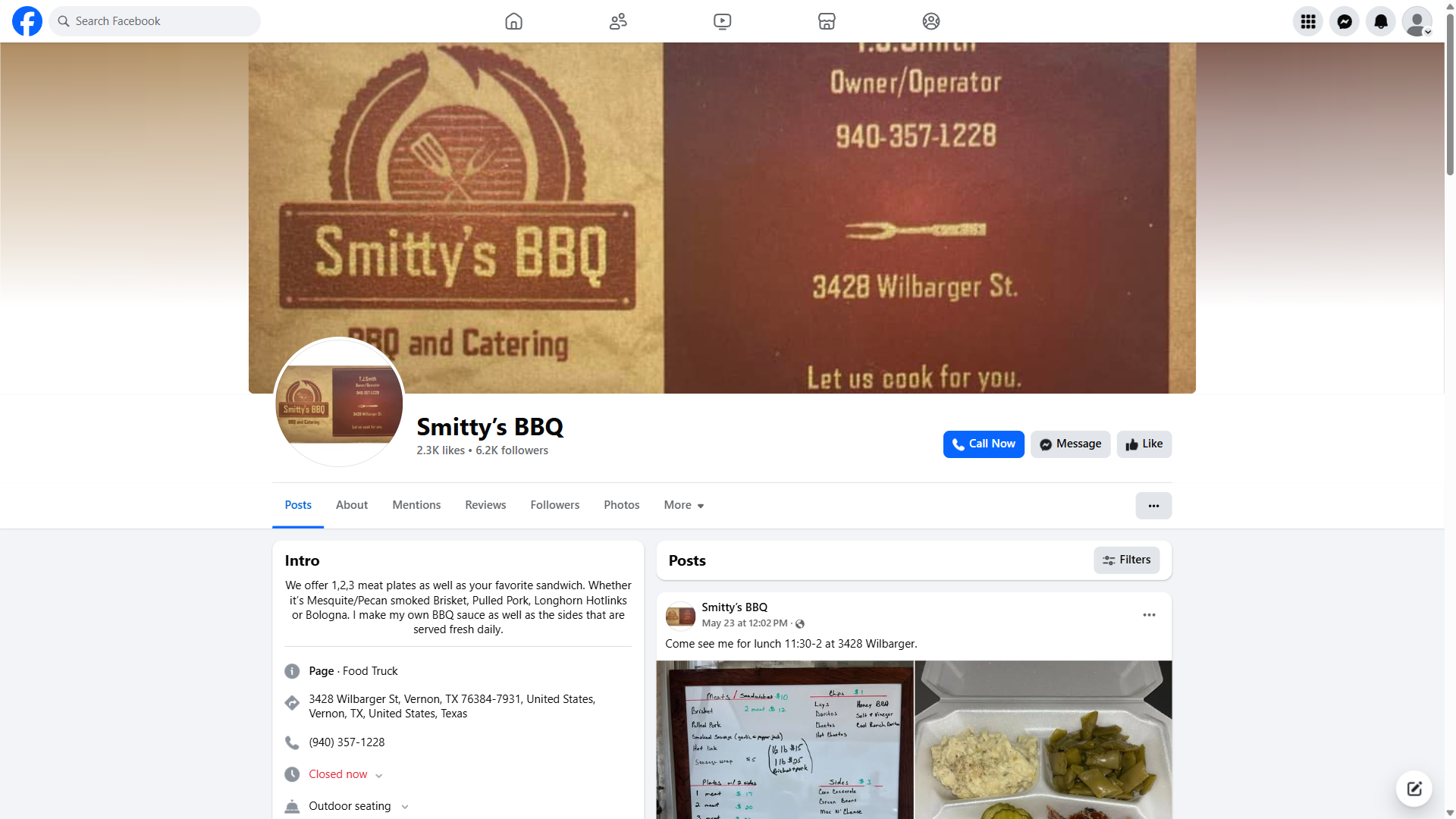Expand the Outdoor seating services chevron
This screenshot has height=819, width=1456.
coord(404,807)
